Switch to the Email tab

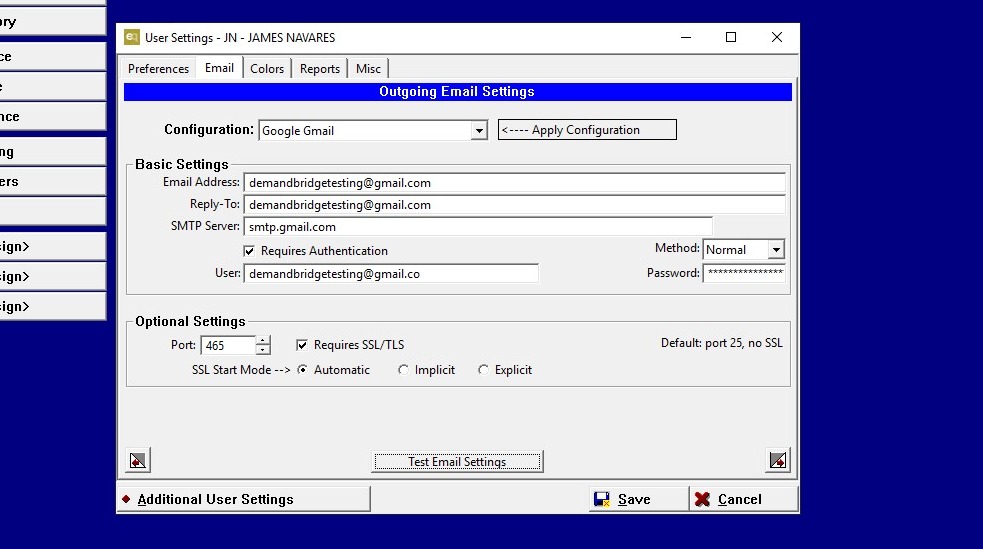(x=219, y=68)
